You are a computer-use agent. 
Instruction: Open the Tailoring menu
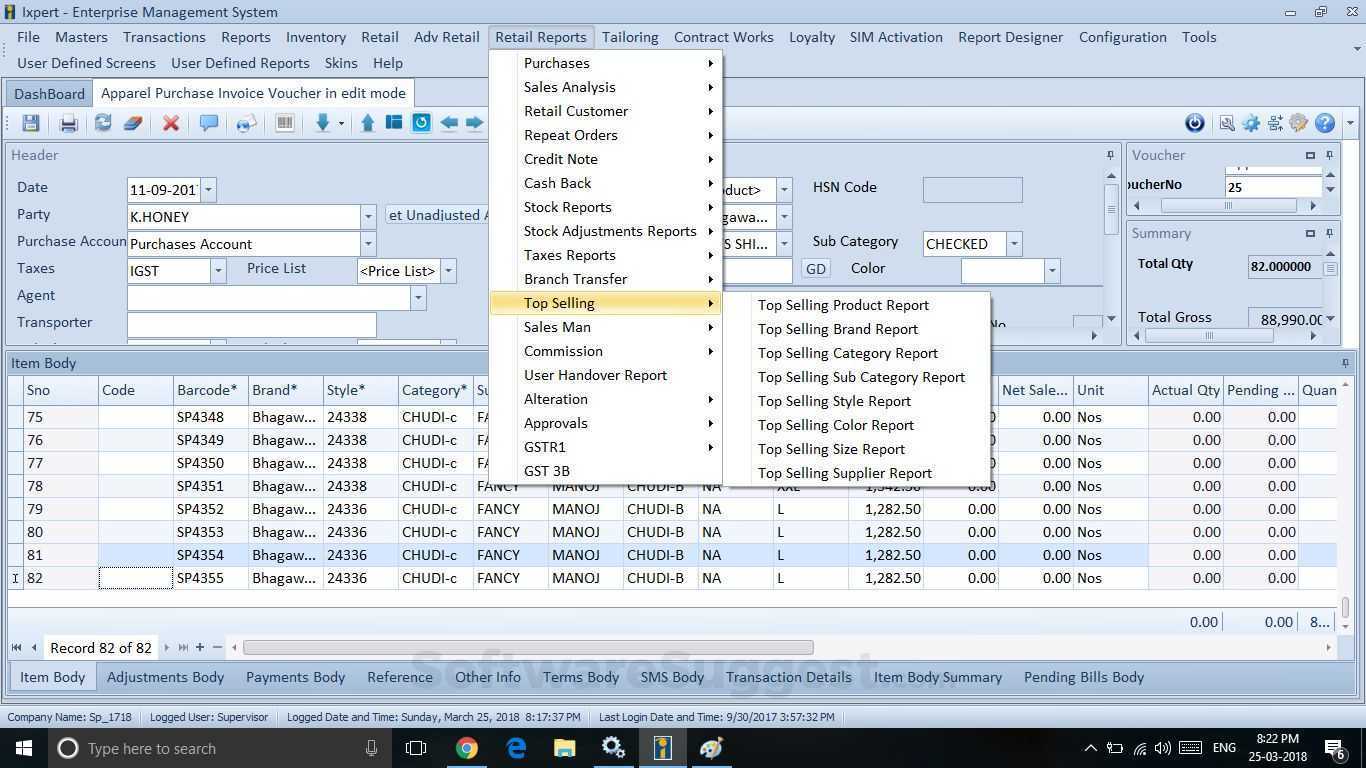(630, 37)
